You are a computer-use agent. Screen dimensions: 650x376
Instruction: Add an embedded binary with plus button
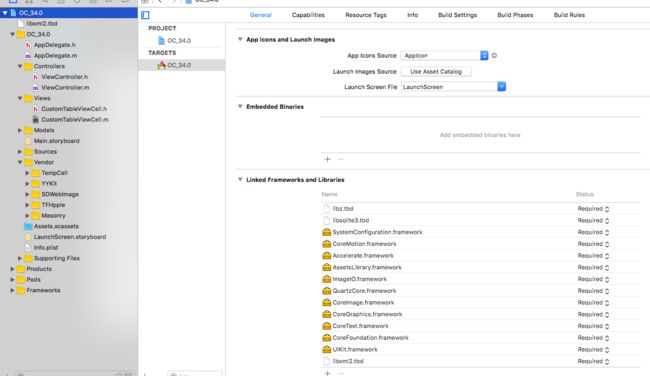pos(327,159)
